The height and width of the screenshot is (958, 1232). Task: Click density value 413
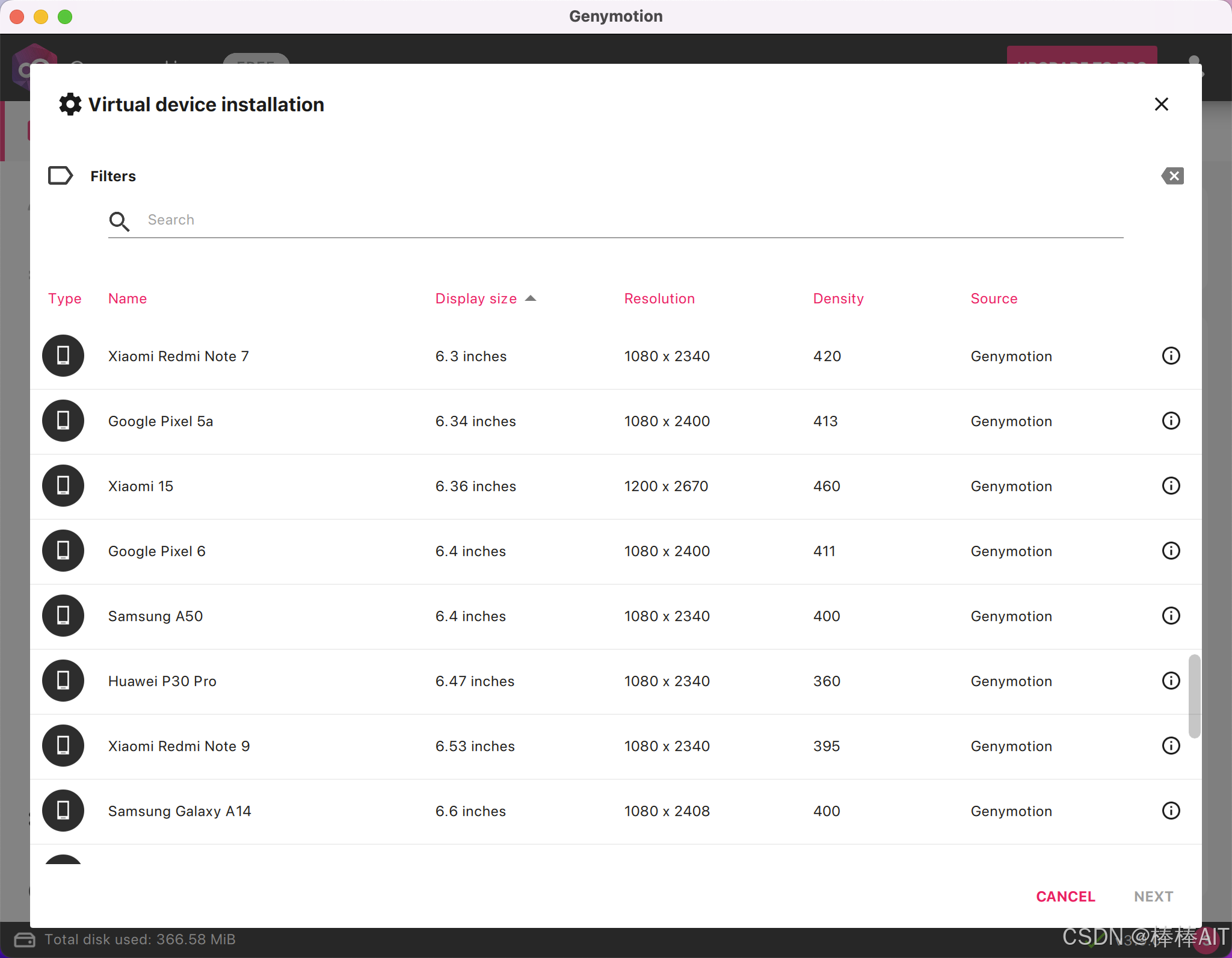[x=825, y=421]
